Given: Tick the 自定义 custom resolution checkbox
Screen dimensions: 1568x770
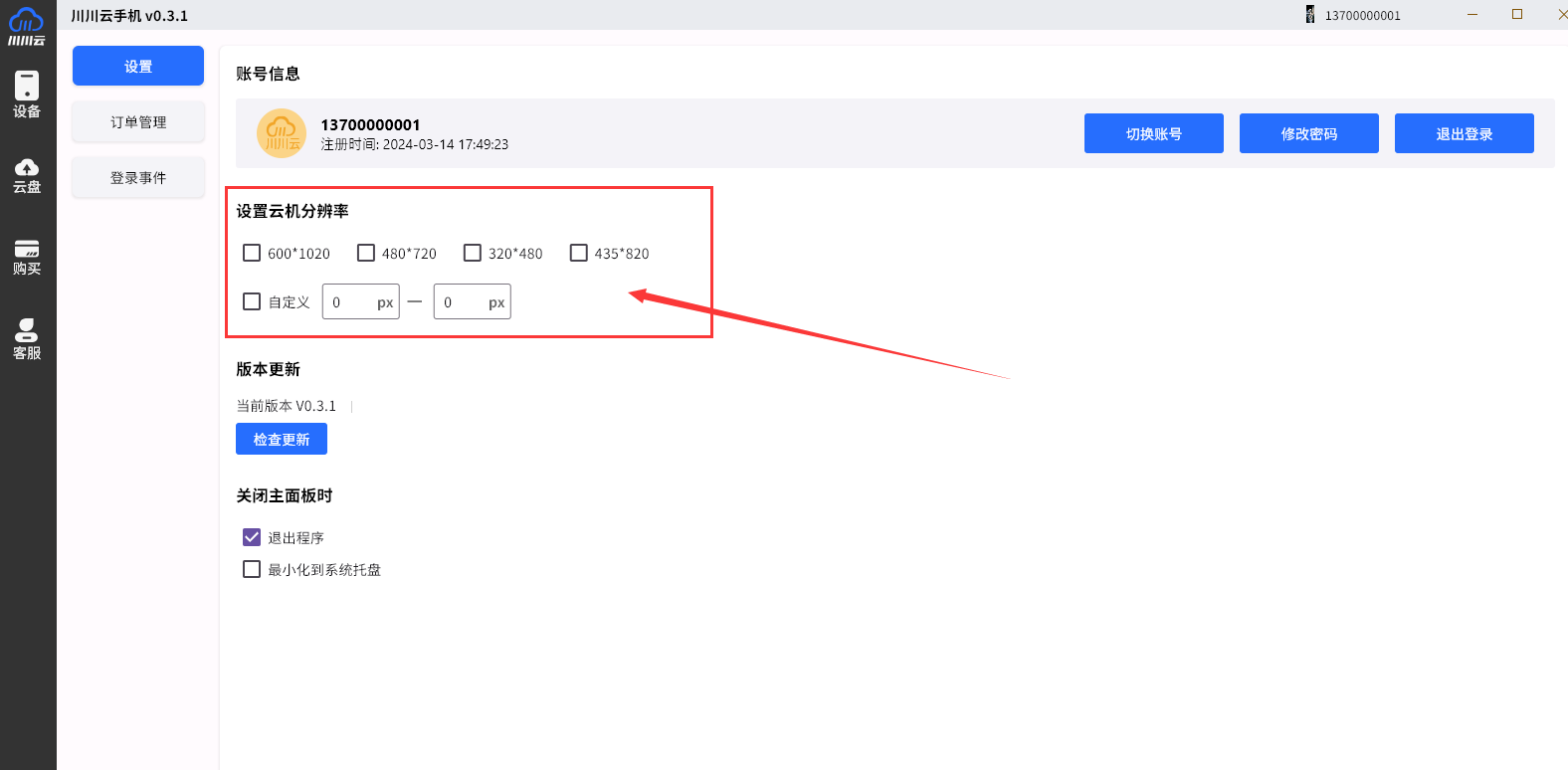Looking at the screenshot, I should point(252,301).
